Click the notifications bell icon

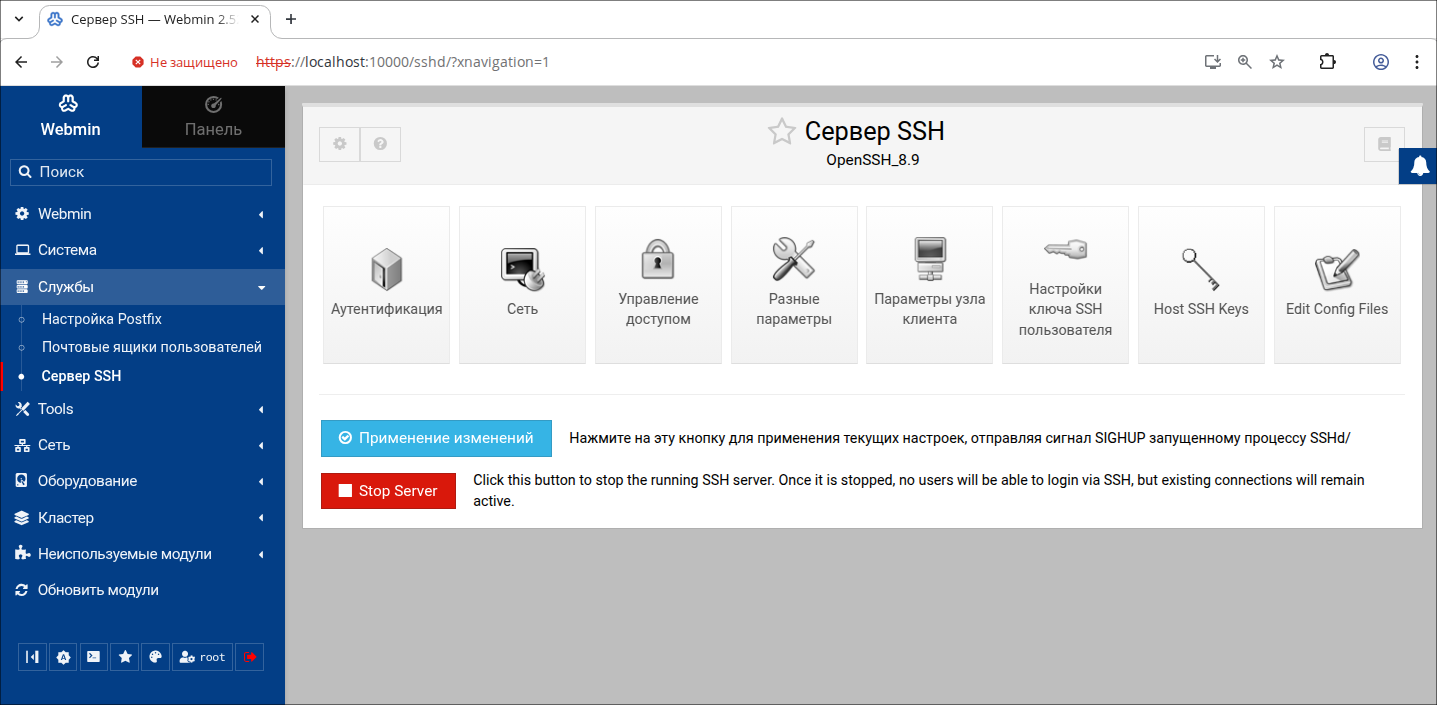[x=1419, y=167]
